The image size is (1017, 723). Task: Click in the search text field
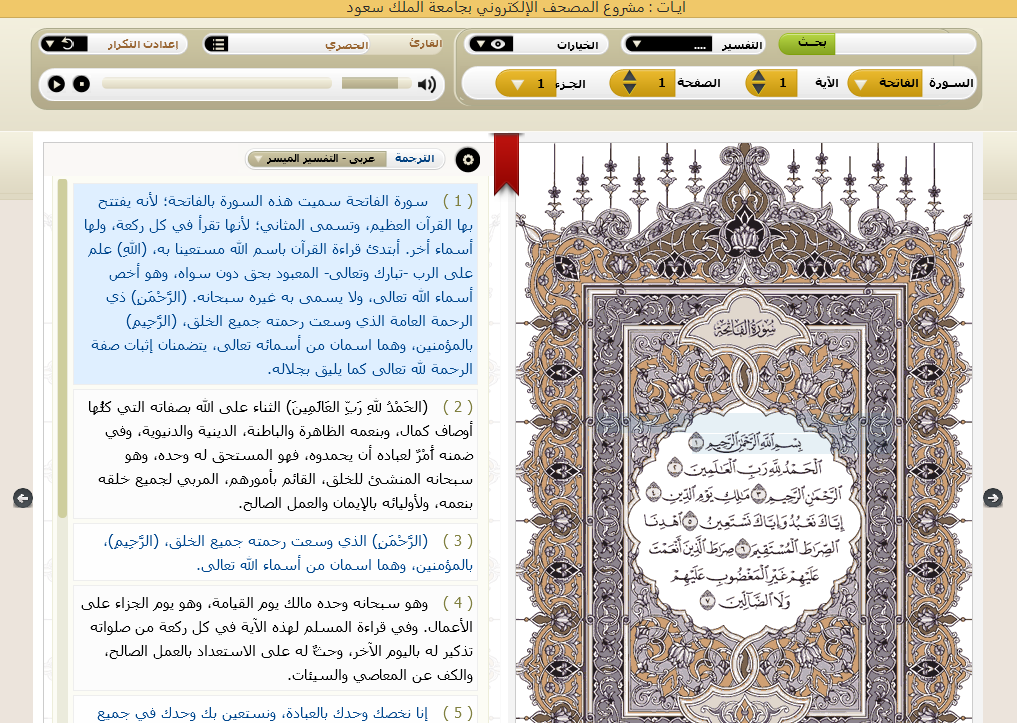(x=905, y=44)
